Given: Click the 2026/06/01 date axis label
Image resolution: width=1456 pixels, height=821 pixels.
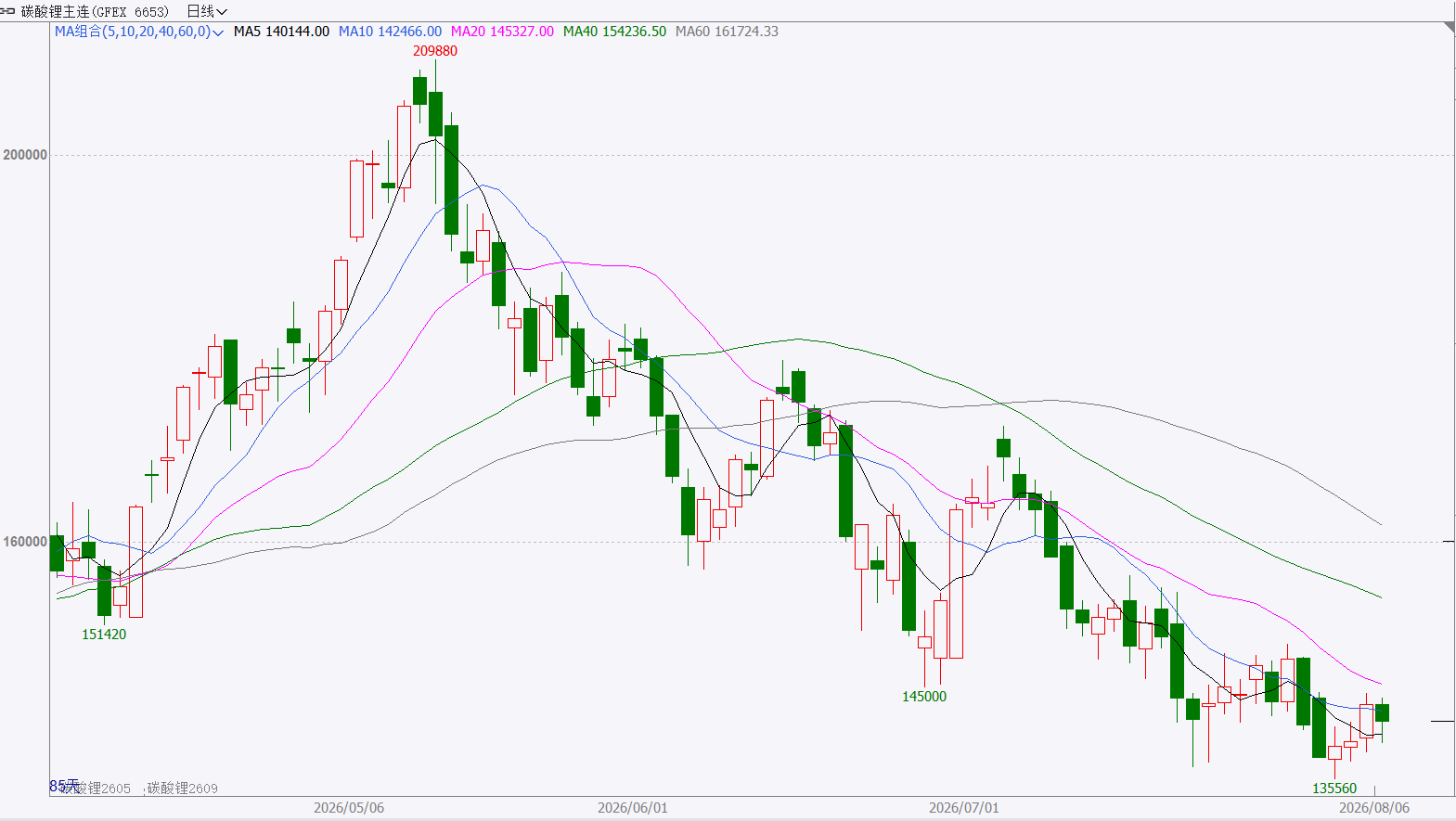Looking at the screenshot, I should (633, 808).
